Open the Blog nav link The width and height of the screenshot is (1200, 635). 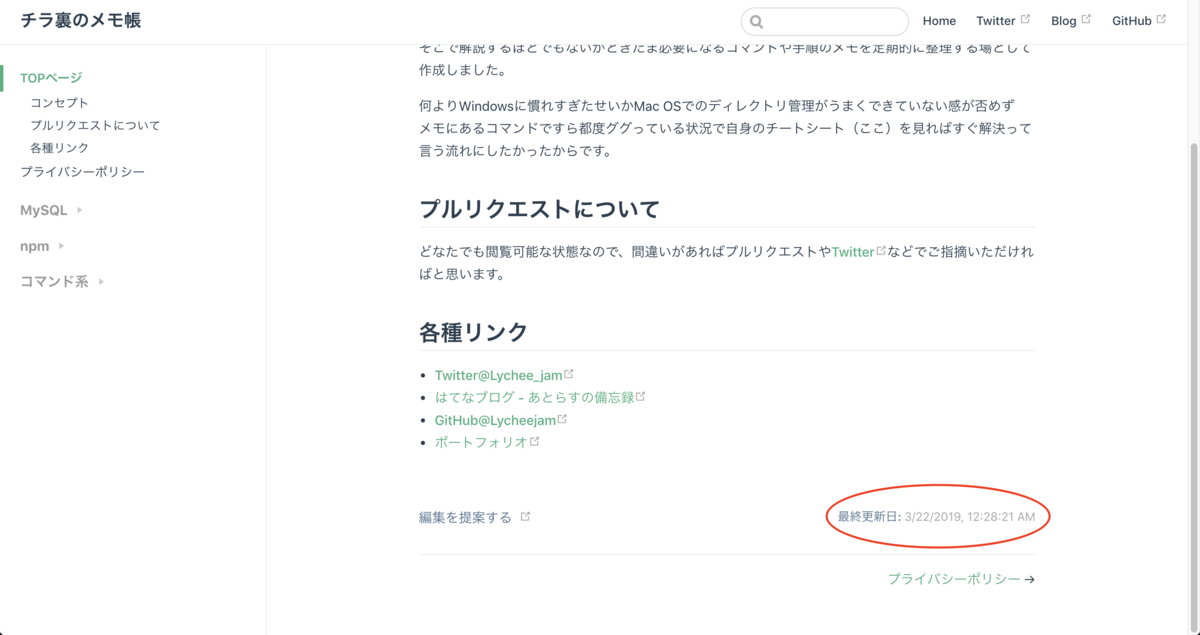1064,21
